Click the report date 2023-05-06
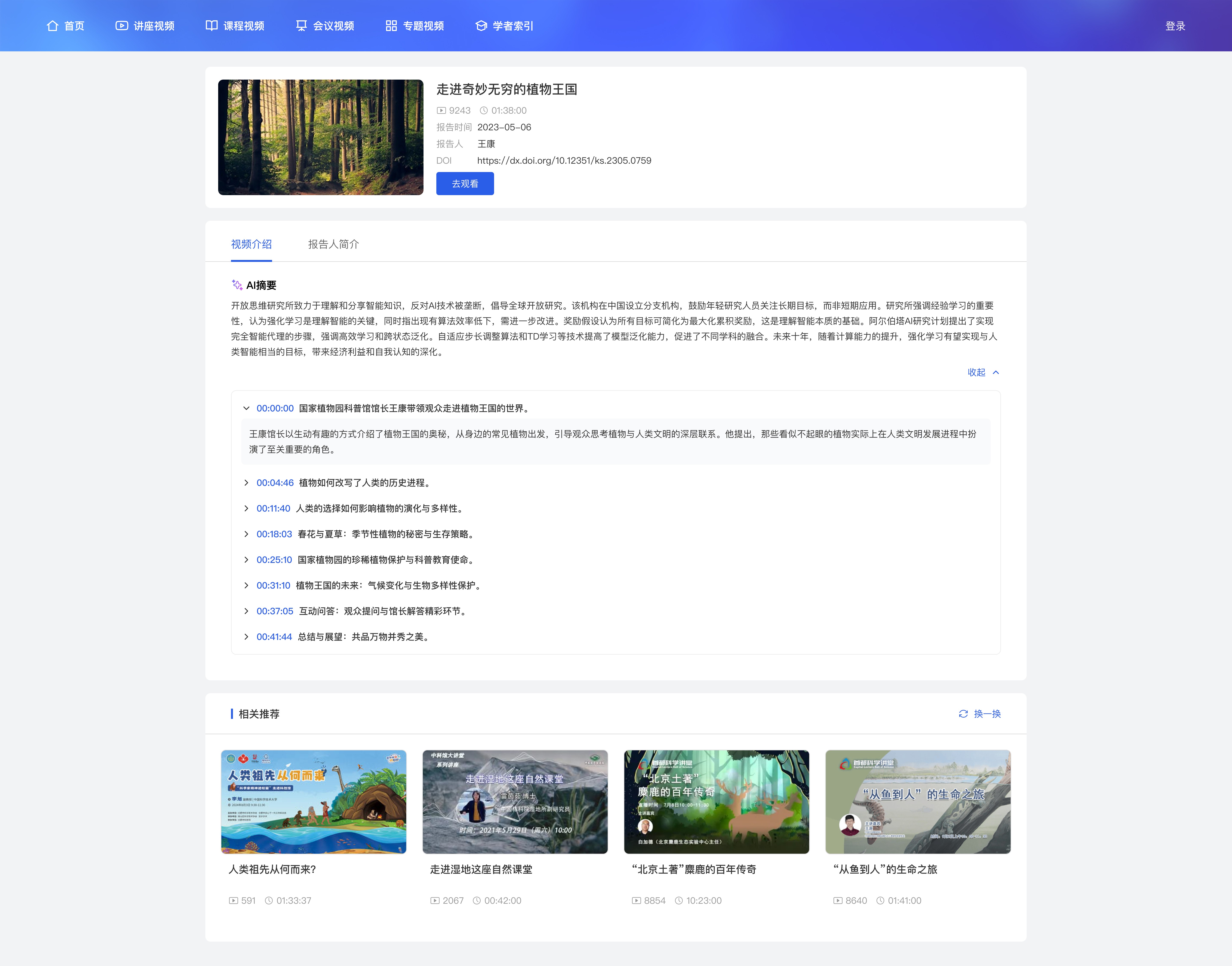Viewport: 1232px width, 966px height. 504,127
